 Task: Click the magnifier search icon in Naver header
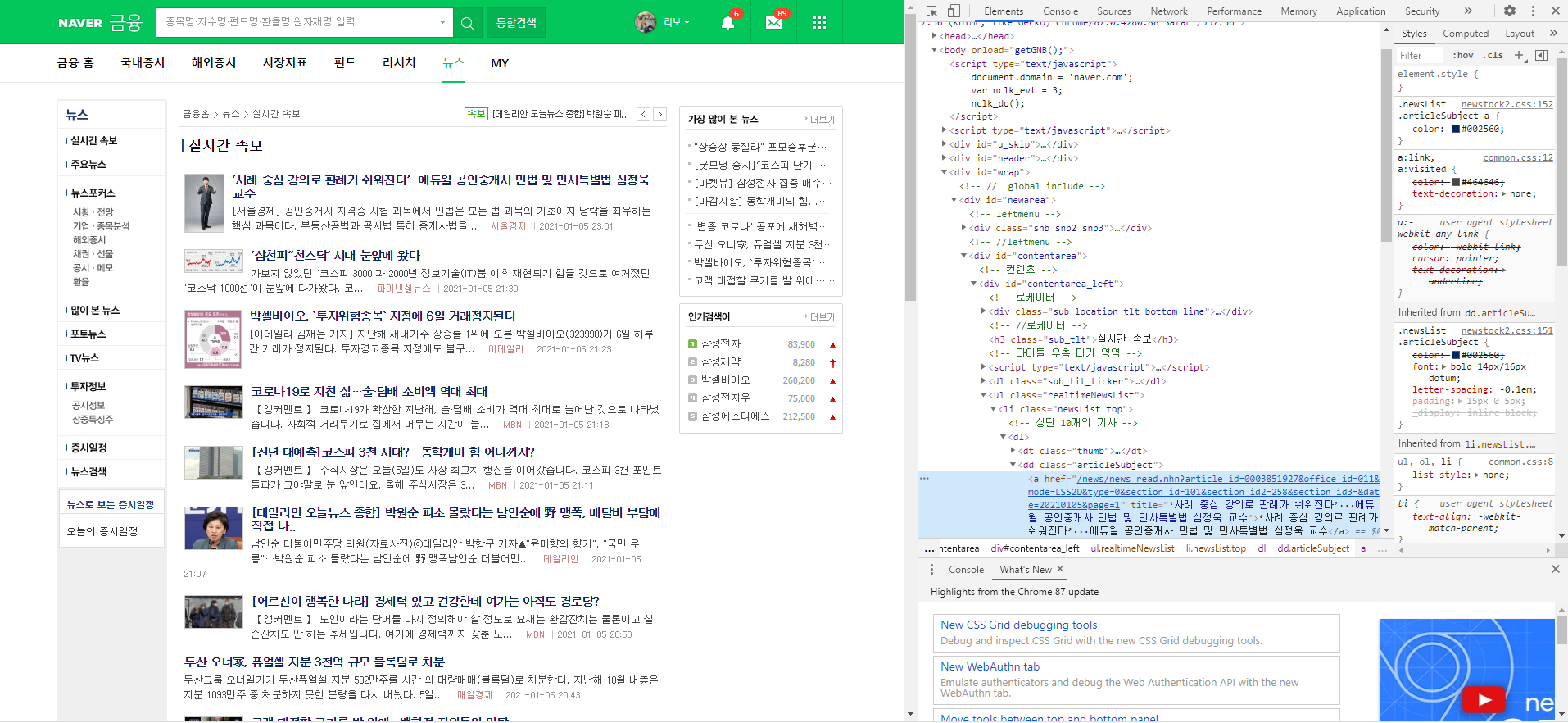tap(468, 23)
